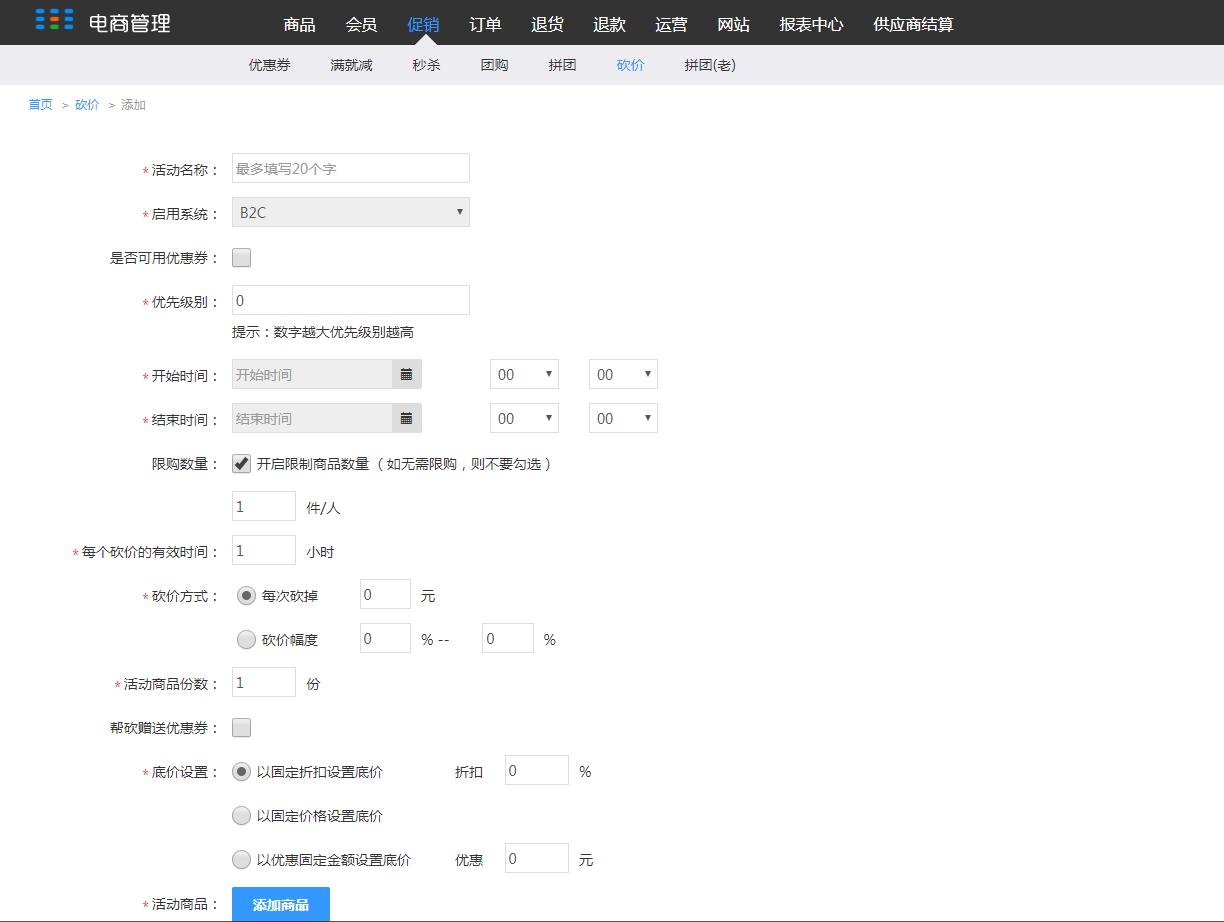Focus the 折扣 percent input field
The width and height of the screenshot is (1224, 922).
point(537,770)
